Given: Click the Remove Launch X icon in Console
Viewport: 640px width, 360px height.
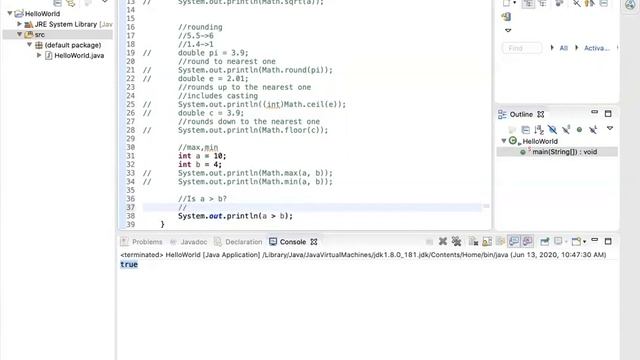Looking at the screenshot, I should click(x=443, y=242).
